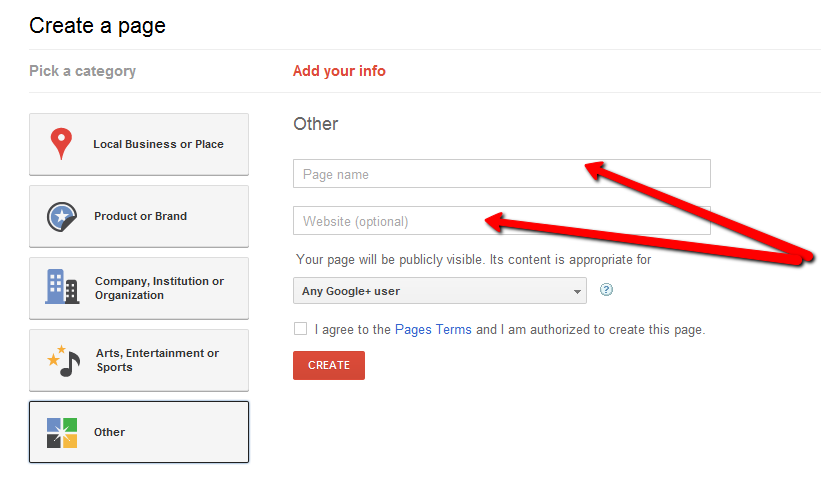The width and height of the screenshot is (821, 481).
Task: Open the Any Google+ user dropdown
Action: coord(440,290)
